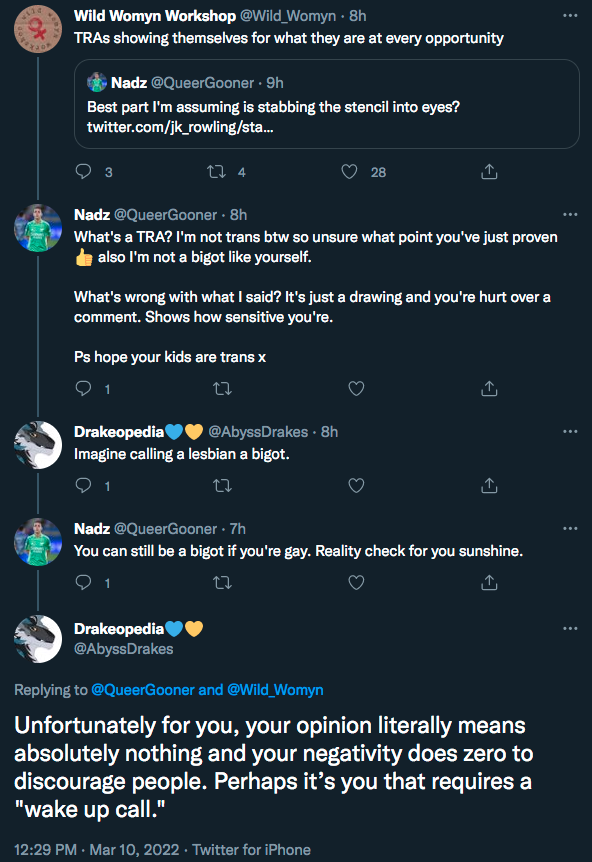
Task: Like Nadz's 'What's a TRA?' tweet
Action: (356, 389)
